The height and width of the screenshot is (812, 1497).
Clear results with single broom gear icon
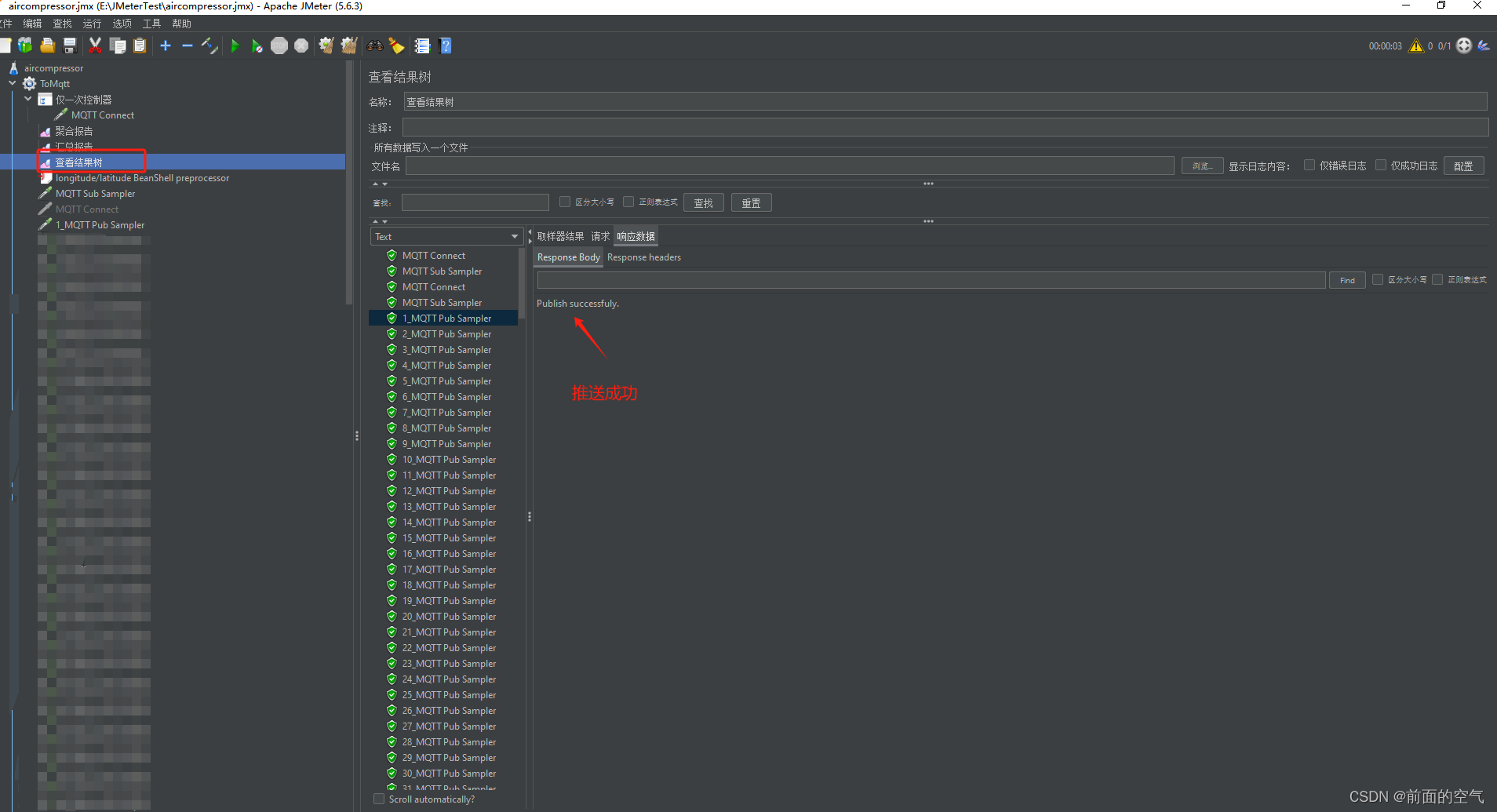tap(326, 46)
